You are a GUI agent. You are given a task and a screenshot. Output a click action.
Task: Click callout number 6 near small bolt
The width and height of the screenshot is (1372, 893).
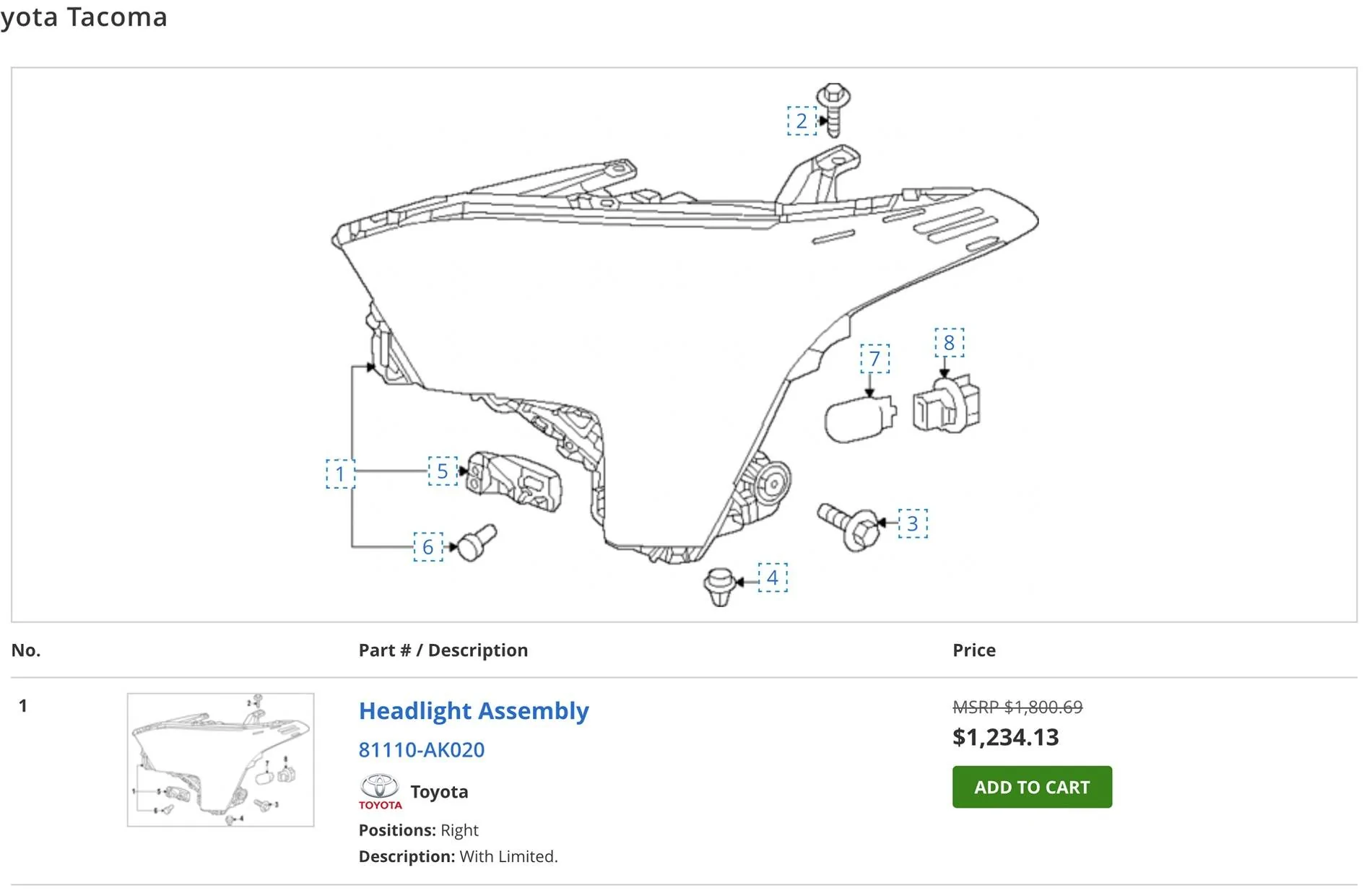point(428,547)
